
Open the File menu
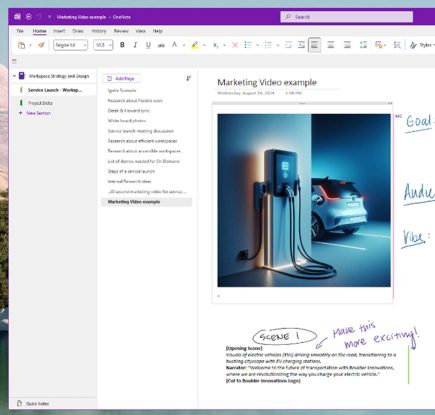tap(20, 31)
